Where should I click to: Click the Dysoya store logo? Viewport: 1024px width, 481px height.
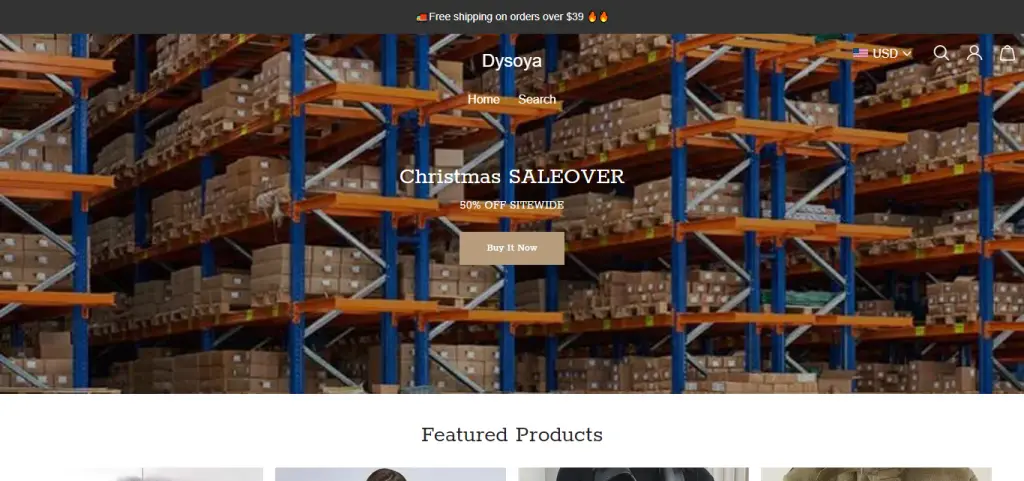point(511,61)
